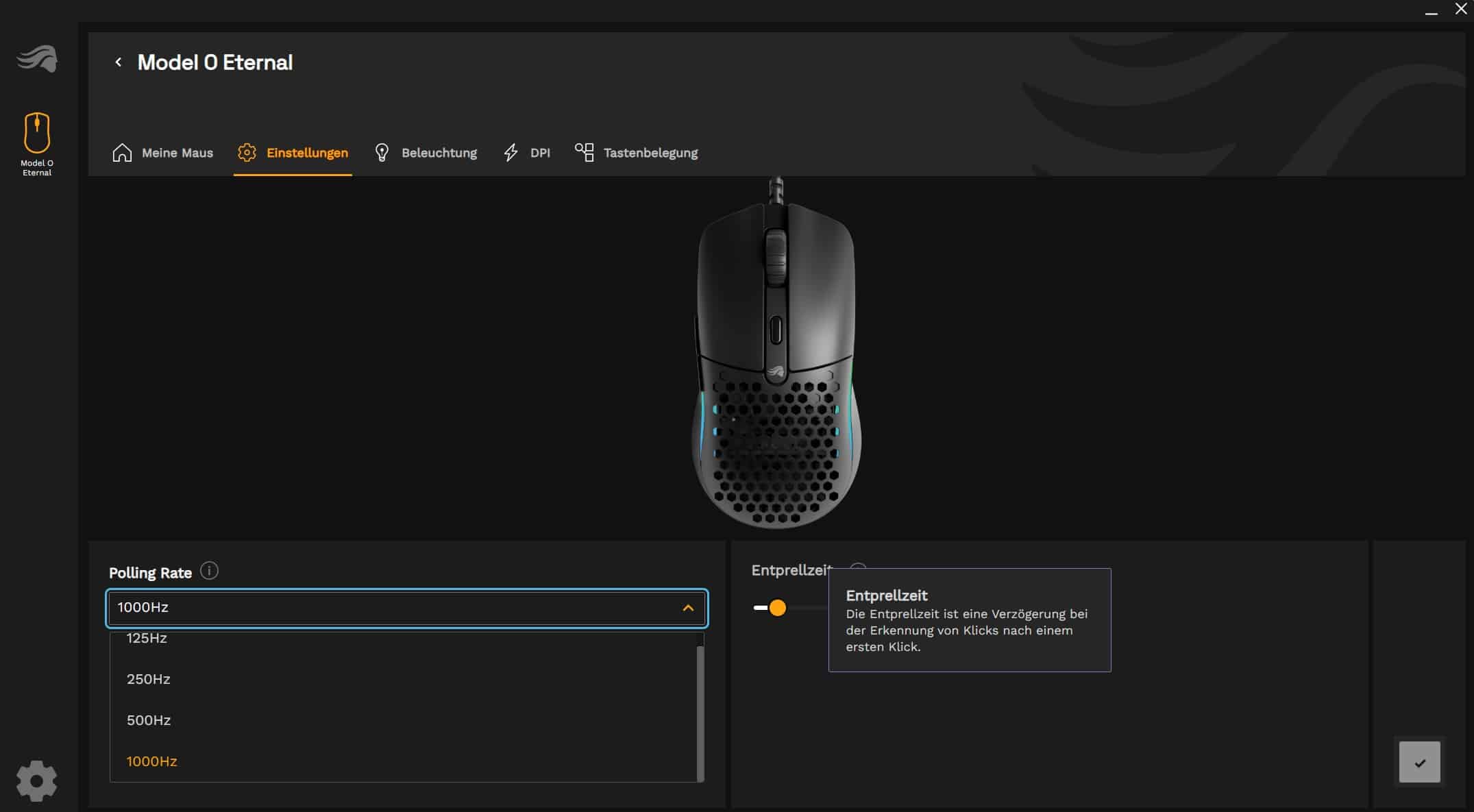
Task: Select the highlighted 1000Hz option
Action: [x=151, y=761]
